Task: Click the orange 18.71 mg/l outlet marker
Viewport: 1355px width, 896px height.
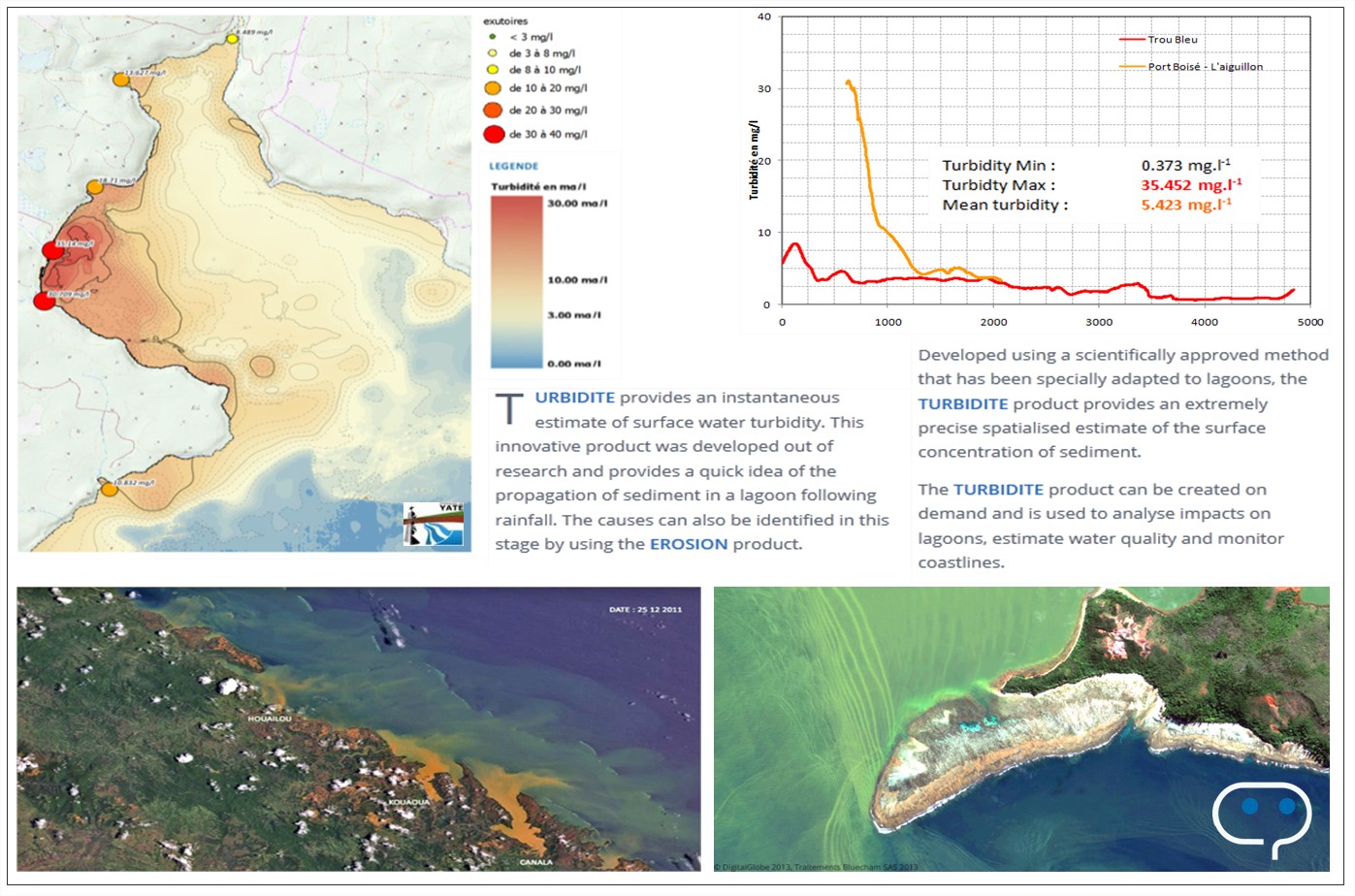Action: coord(95,186)
